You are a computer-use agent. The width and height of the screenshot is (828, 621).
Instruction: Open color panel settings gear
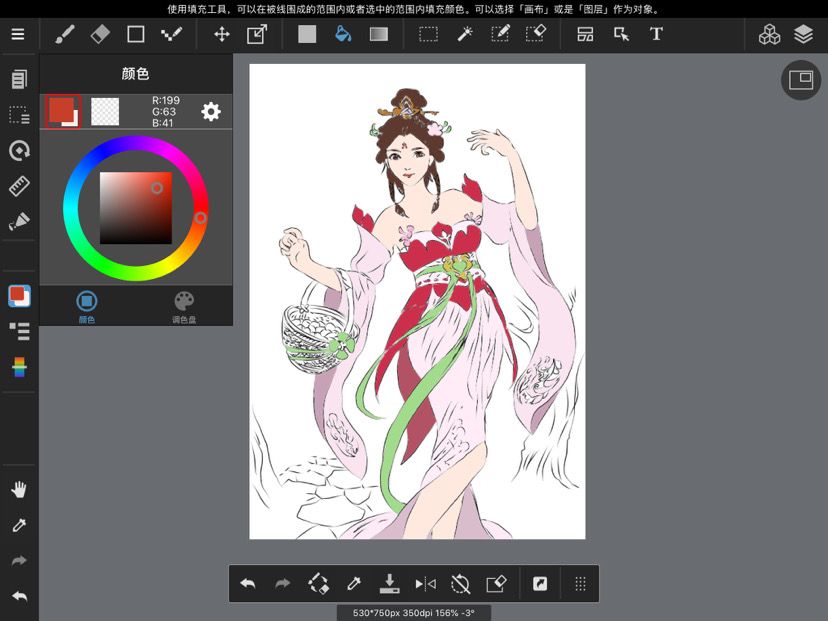211,111
